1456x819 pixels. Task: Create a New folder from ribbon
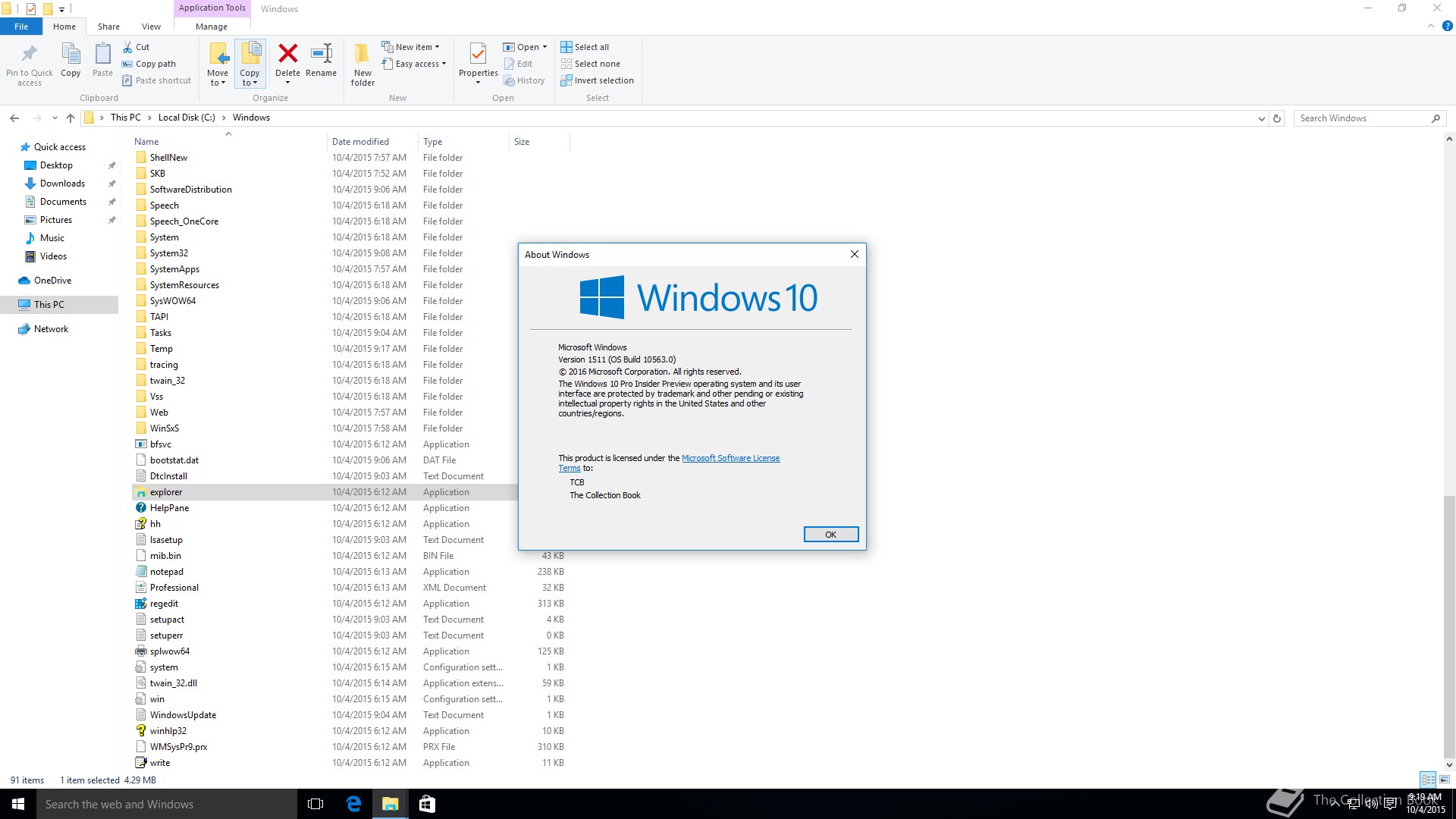tap(362, 64)
